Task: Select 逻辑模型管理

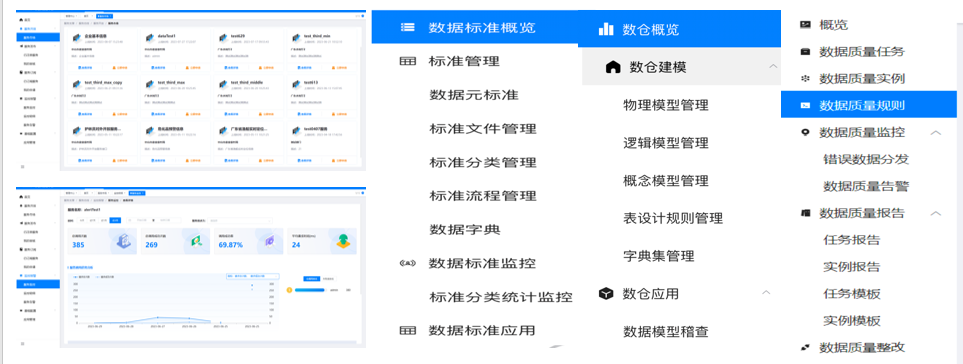Action: click(666, 143)
